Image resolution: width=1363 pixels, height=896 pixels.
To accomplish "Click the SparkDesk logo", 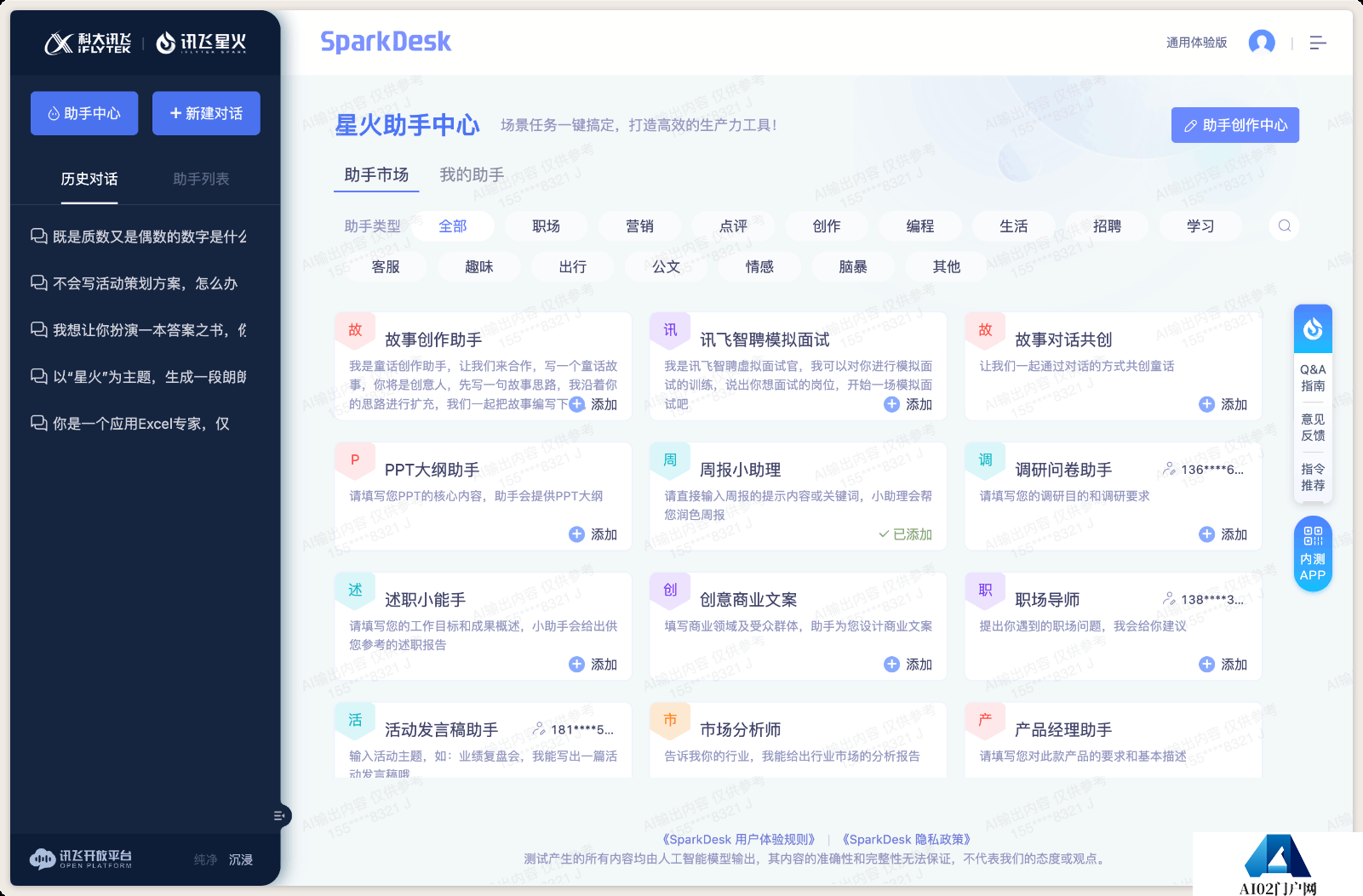I will [386, 42].
